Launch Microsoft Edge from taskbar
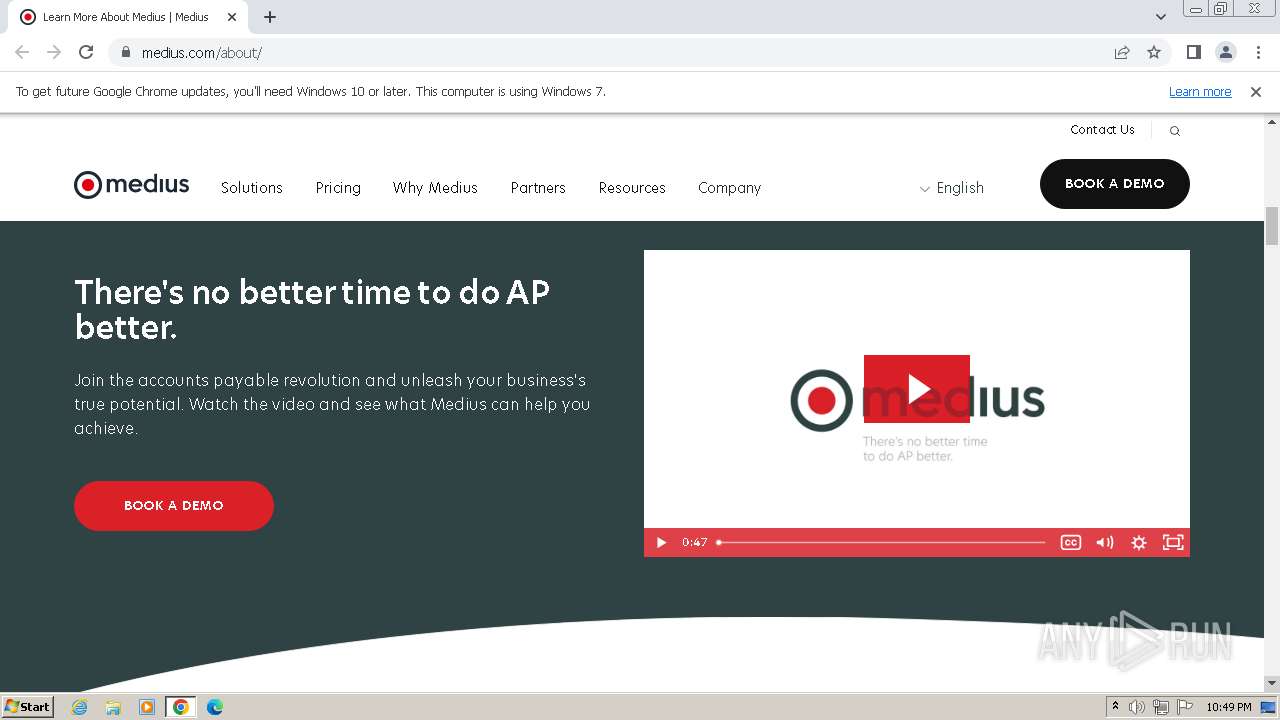1280x720 pixels. (215, 707)
